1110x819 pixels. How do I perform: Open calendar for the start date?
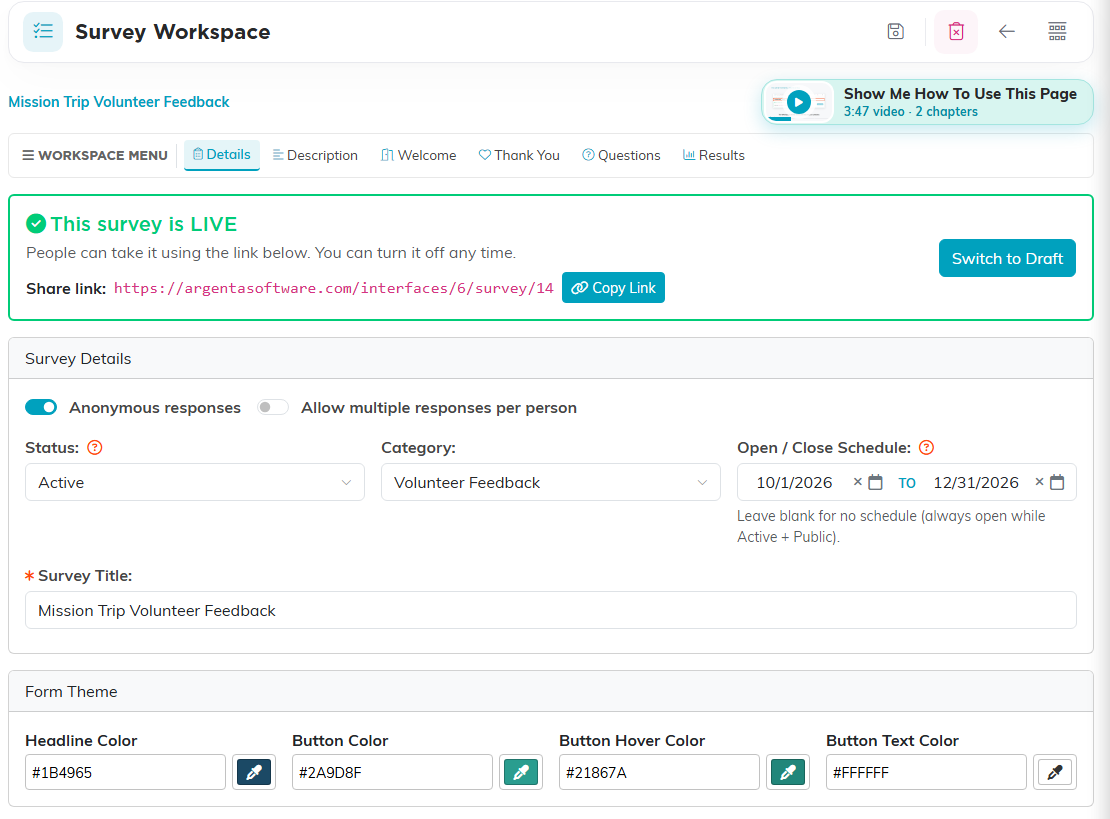coord(876,482)
